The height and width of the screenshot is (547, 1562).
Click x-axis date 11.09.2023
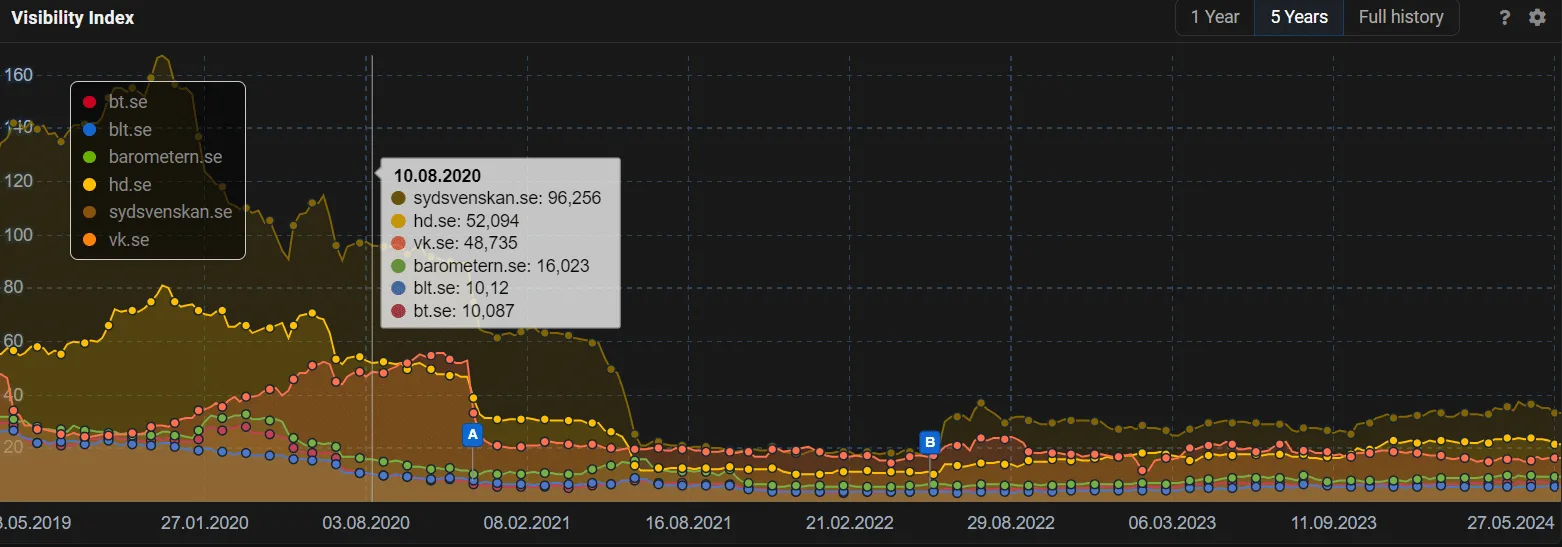point(1333,523)
